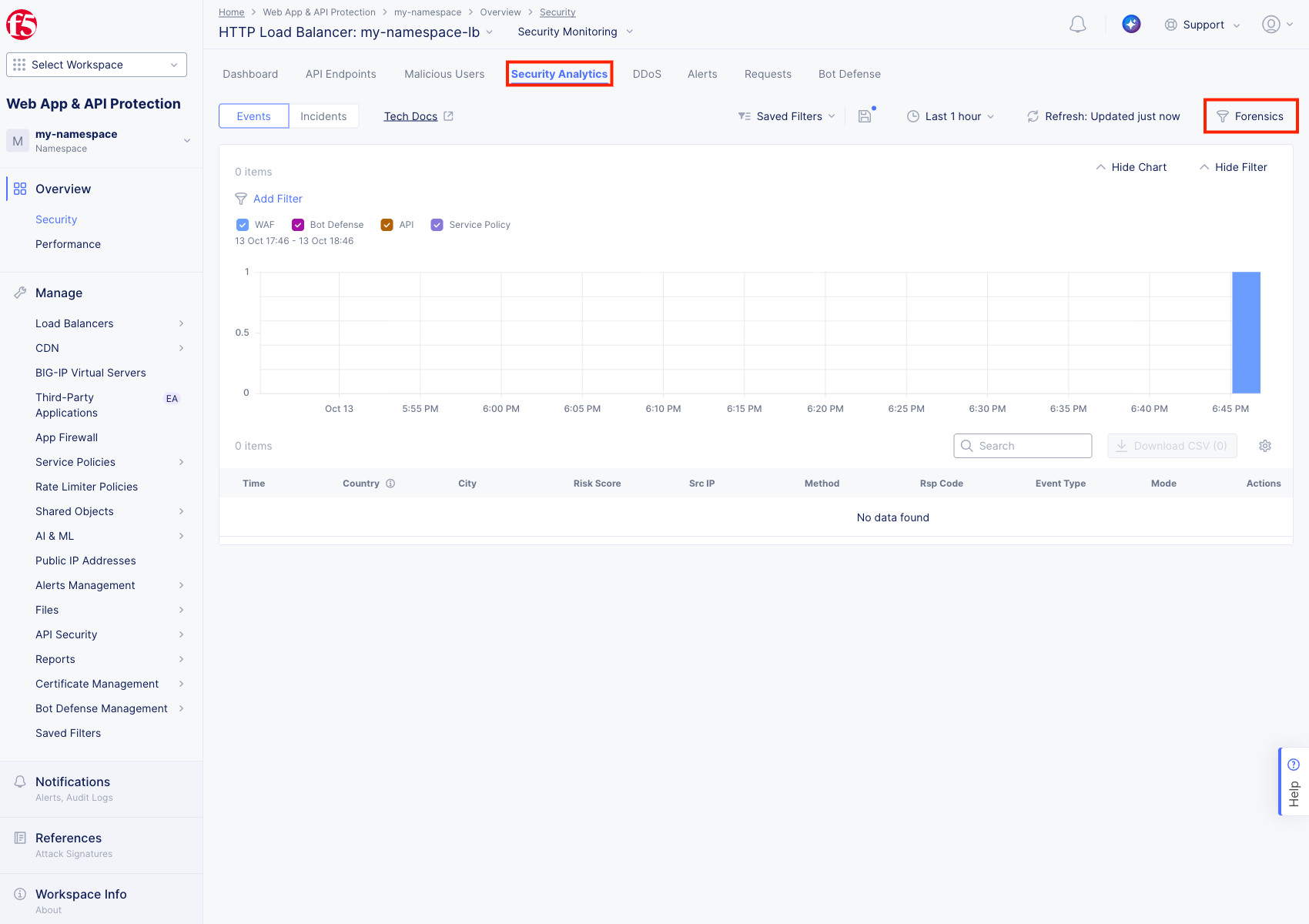
Task: Click the Workspace Info icon
Action: pyautogui.click(x=20, y=894)
